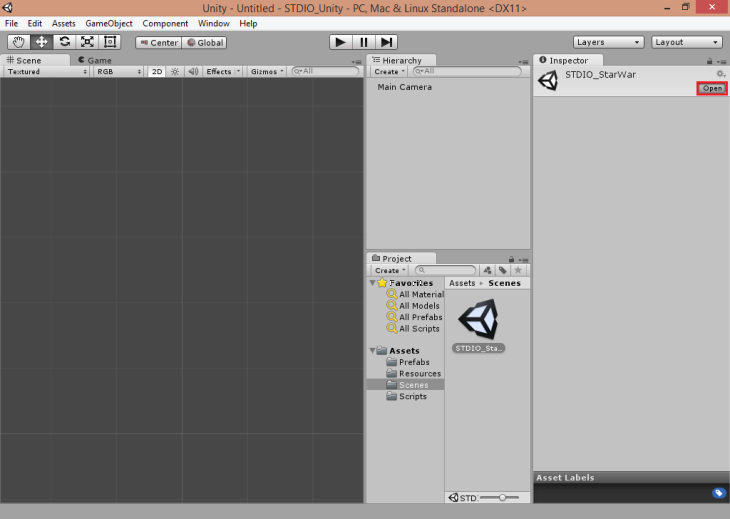Select Main Camera in Hierarchy
This screenshot has width=730, height=519.
(404, 87)
